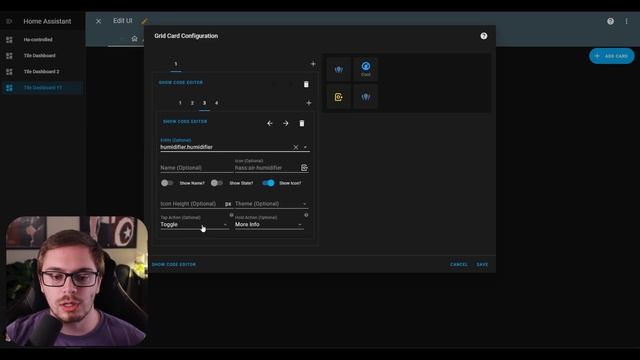Viewport: 640px width, 360px height.
Task: Select outer grid tab 1
Action: click(176, 64)
